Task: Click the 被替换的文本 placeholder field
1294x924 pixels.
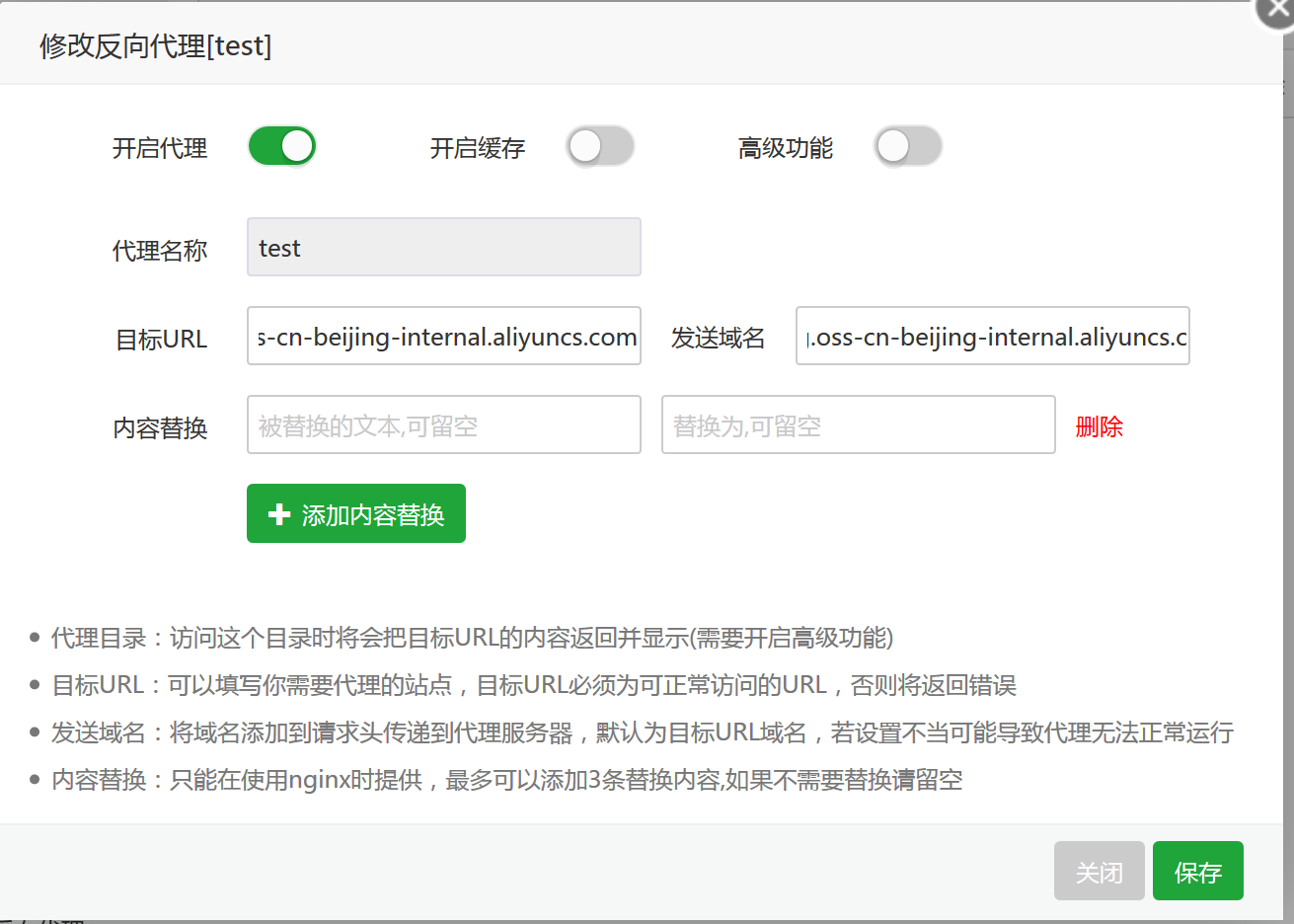Action: [444, 424]
